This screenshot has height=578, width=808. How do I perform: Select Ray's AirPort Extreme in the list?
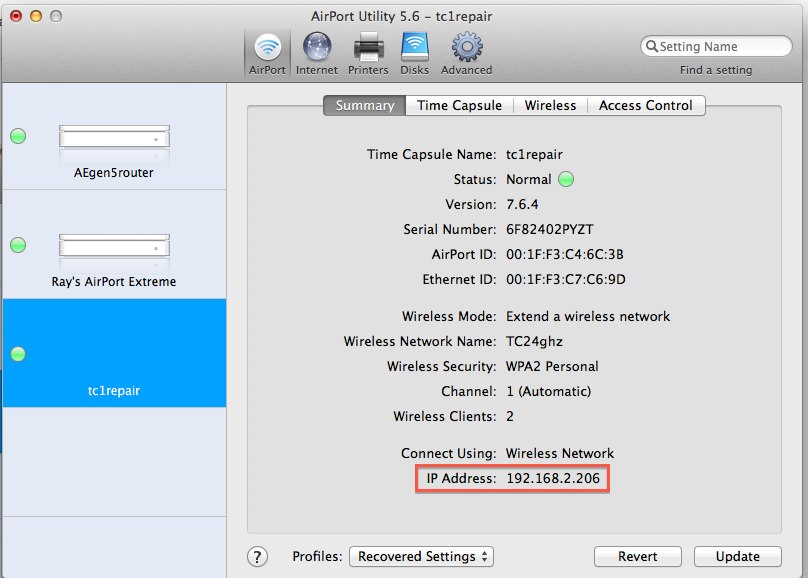pos(114,245)
